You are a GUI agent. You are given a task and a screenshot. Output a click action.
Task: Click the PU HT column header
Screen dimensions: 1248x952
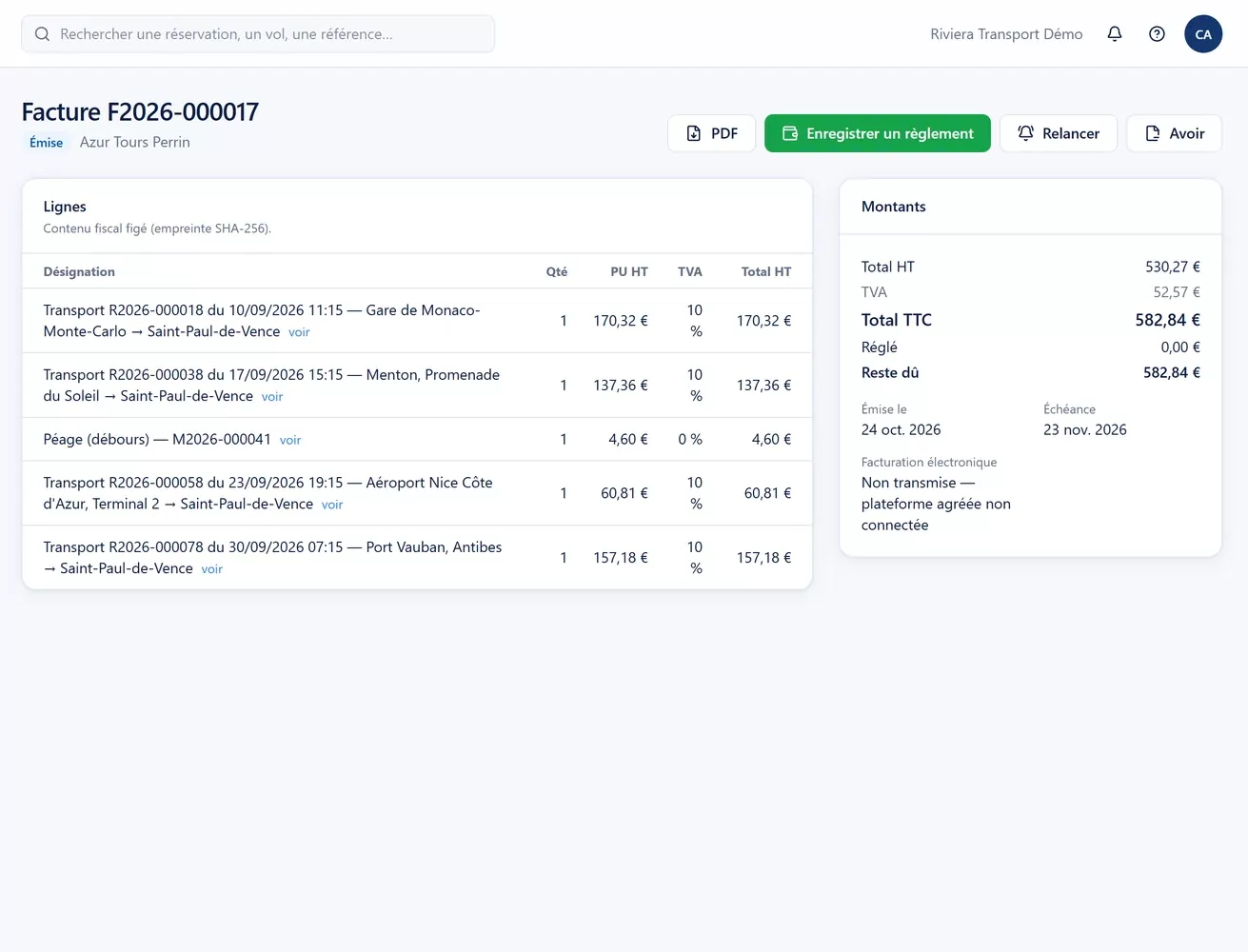point(629,272)
